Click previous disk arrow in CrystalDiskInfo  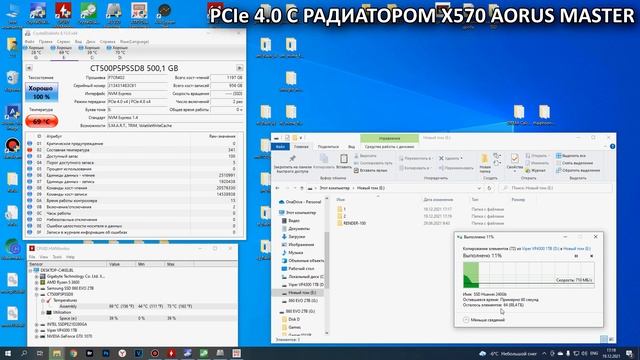point(29,68)
